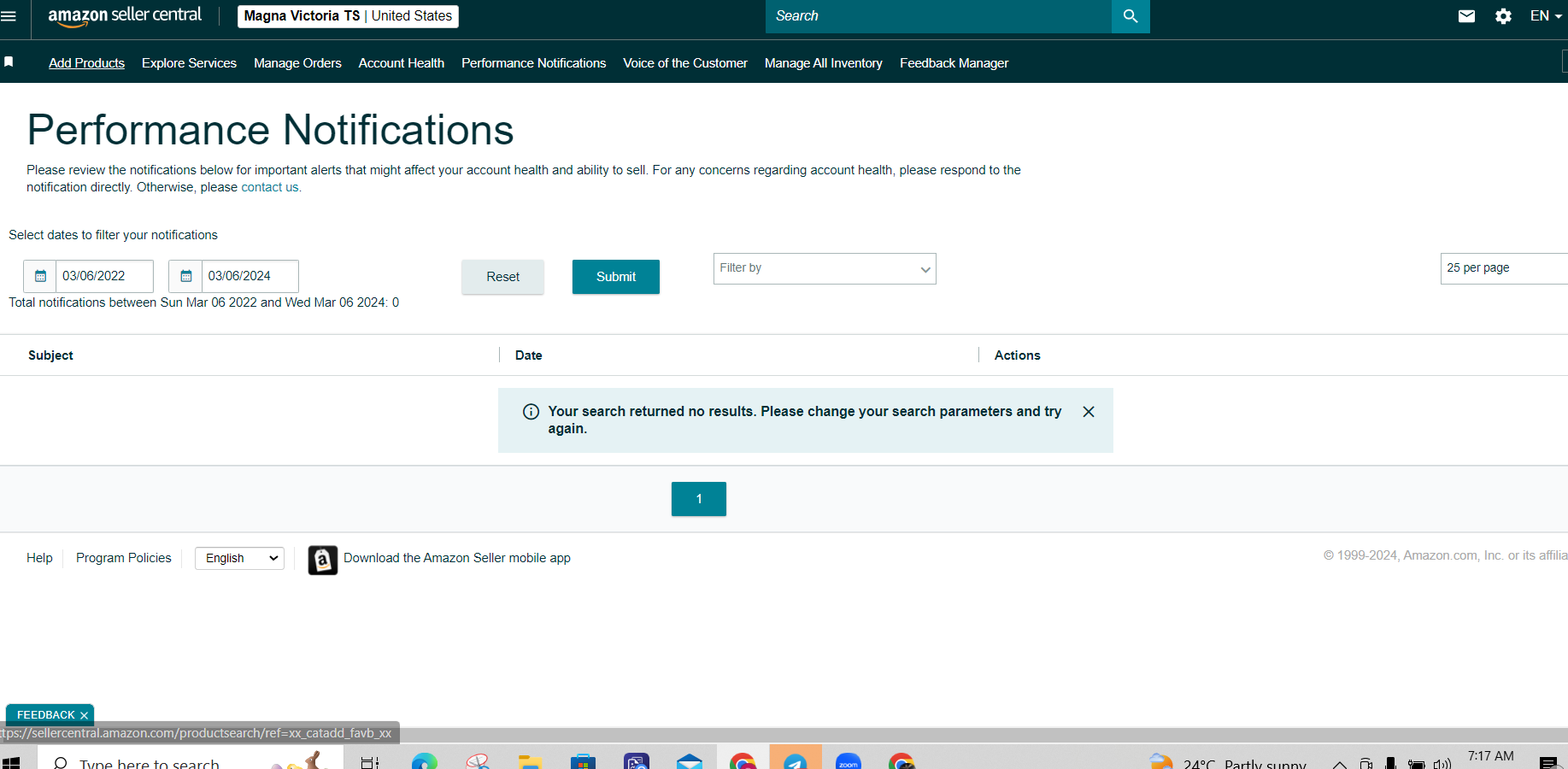Expand the Filter by dropdown

(x=825, y=268)
